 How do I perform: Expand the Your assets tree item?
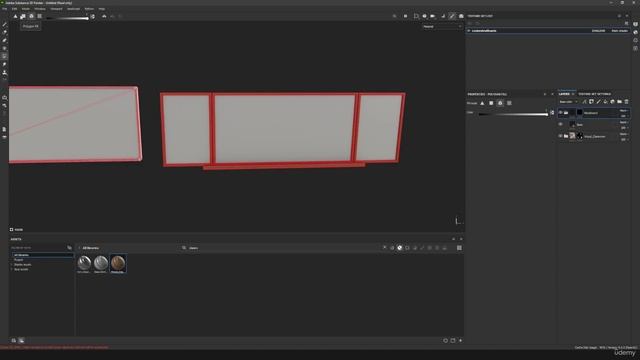coord(12,269)
